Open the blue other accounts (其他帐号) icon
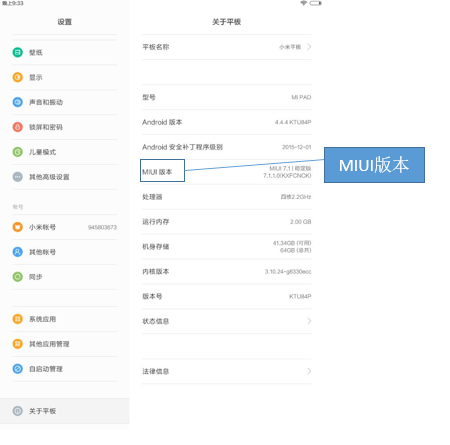The image size is (450, 445). point(18,252)
